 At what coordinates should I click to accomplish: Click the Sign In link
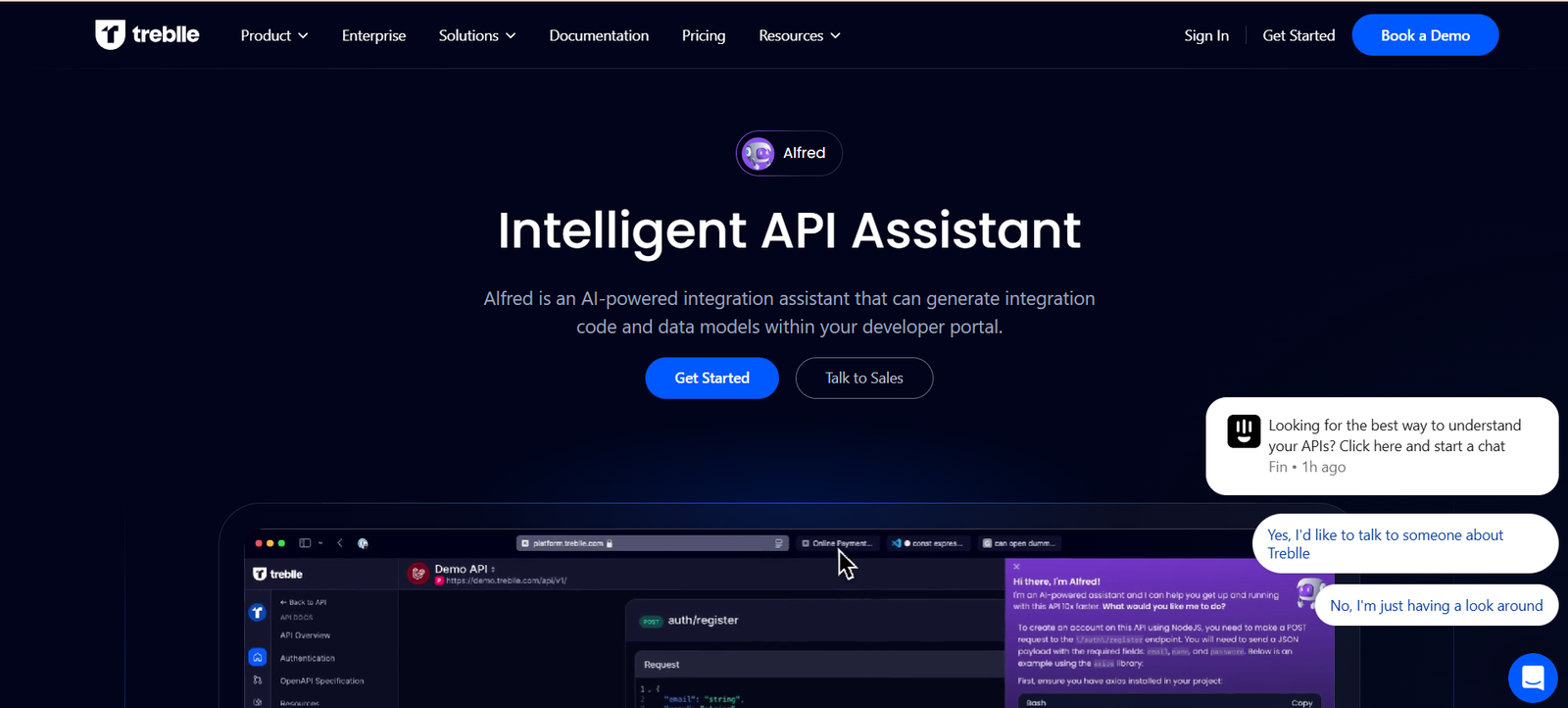[x=1205, y=35]
